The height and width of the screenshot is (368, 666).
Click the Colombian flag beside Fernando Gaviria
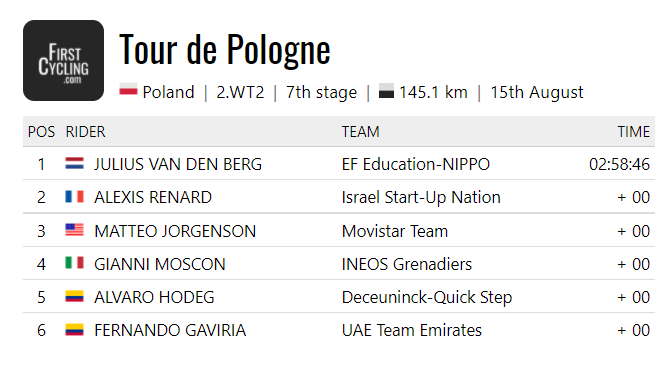74,329
